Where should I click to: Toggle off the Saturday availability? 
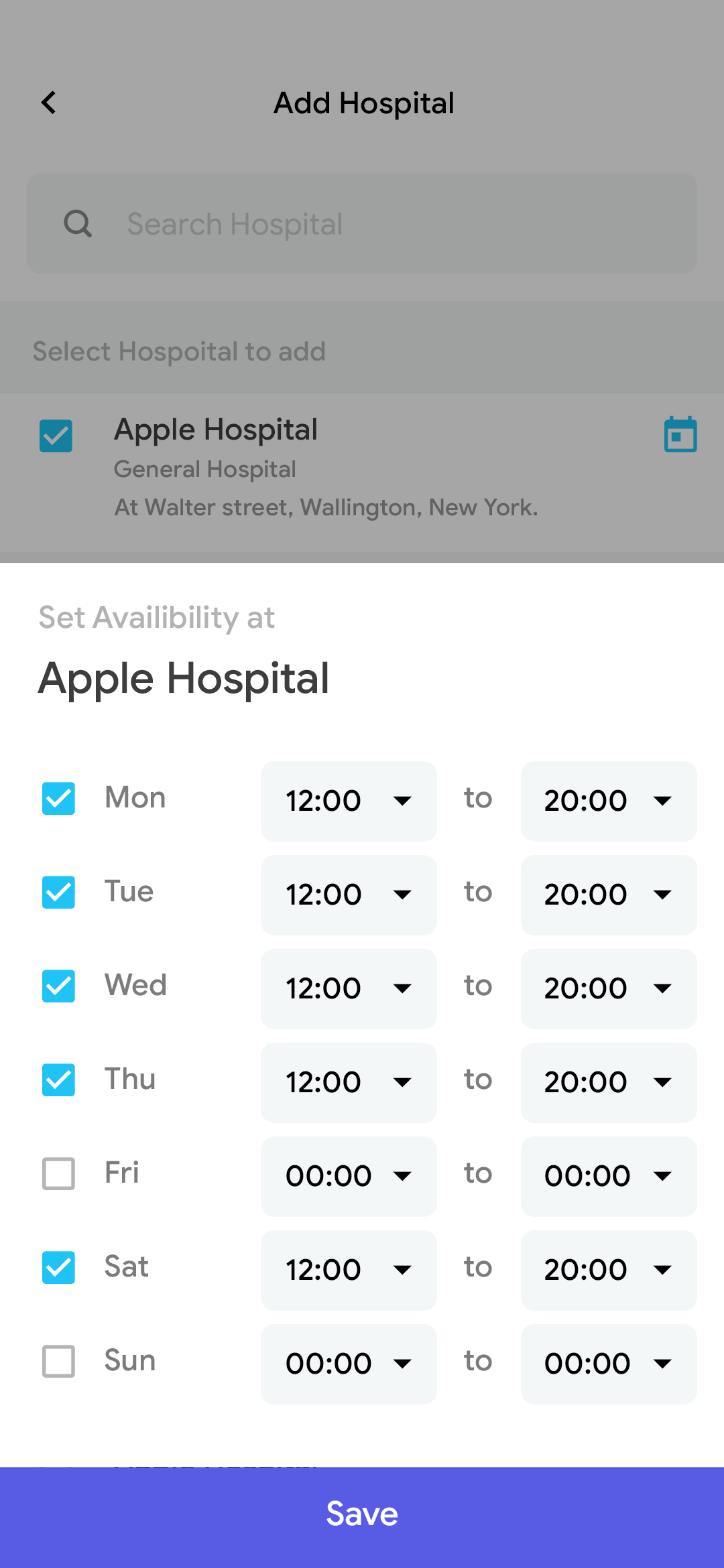(x=58, y=1267)
